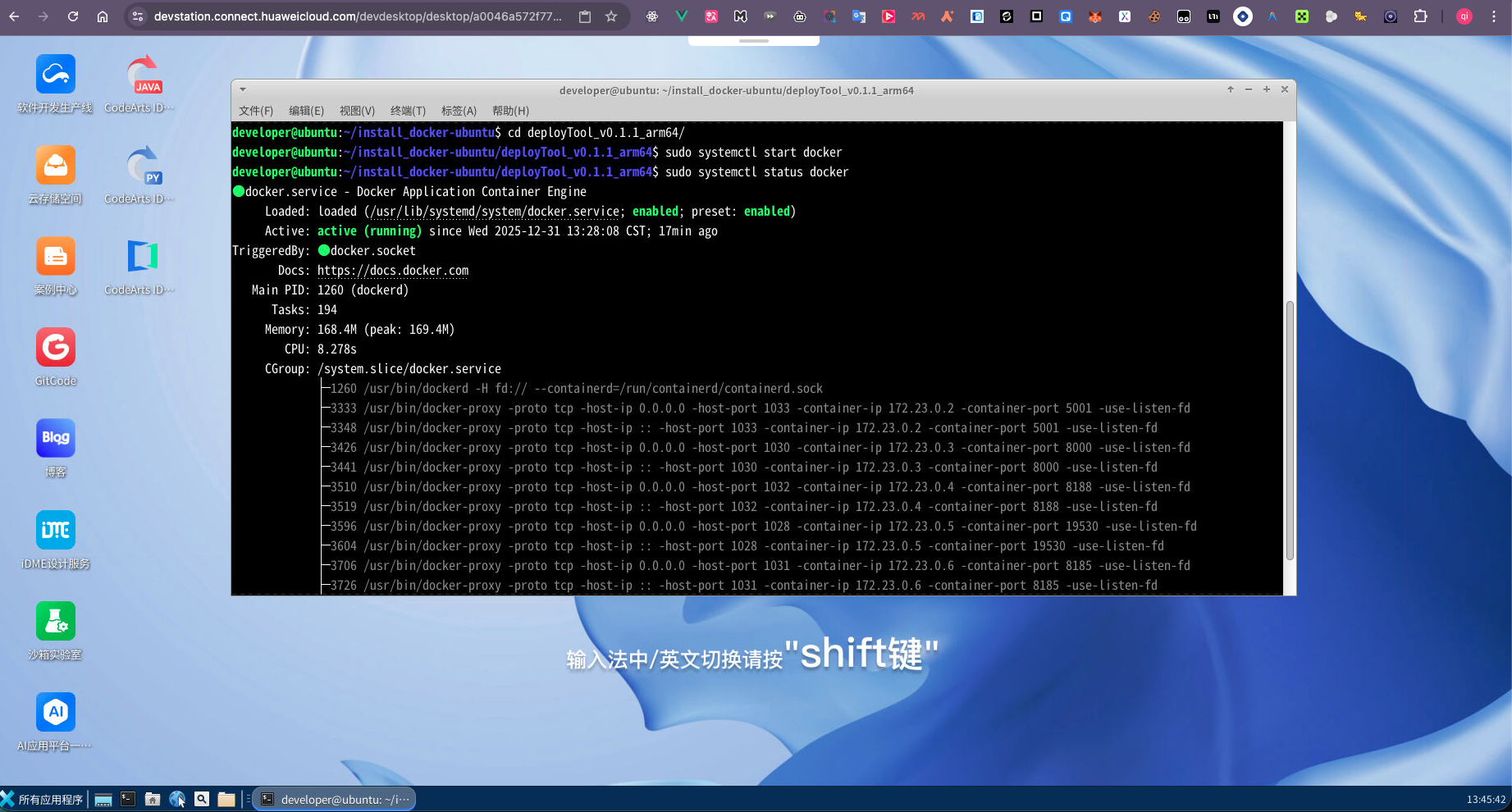Reload the current browser page
The width and height of the screenshot is (1512, 812).
point(74,16)
